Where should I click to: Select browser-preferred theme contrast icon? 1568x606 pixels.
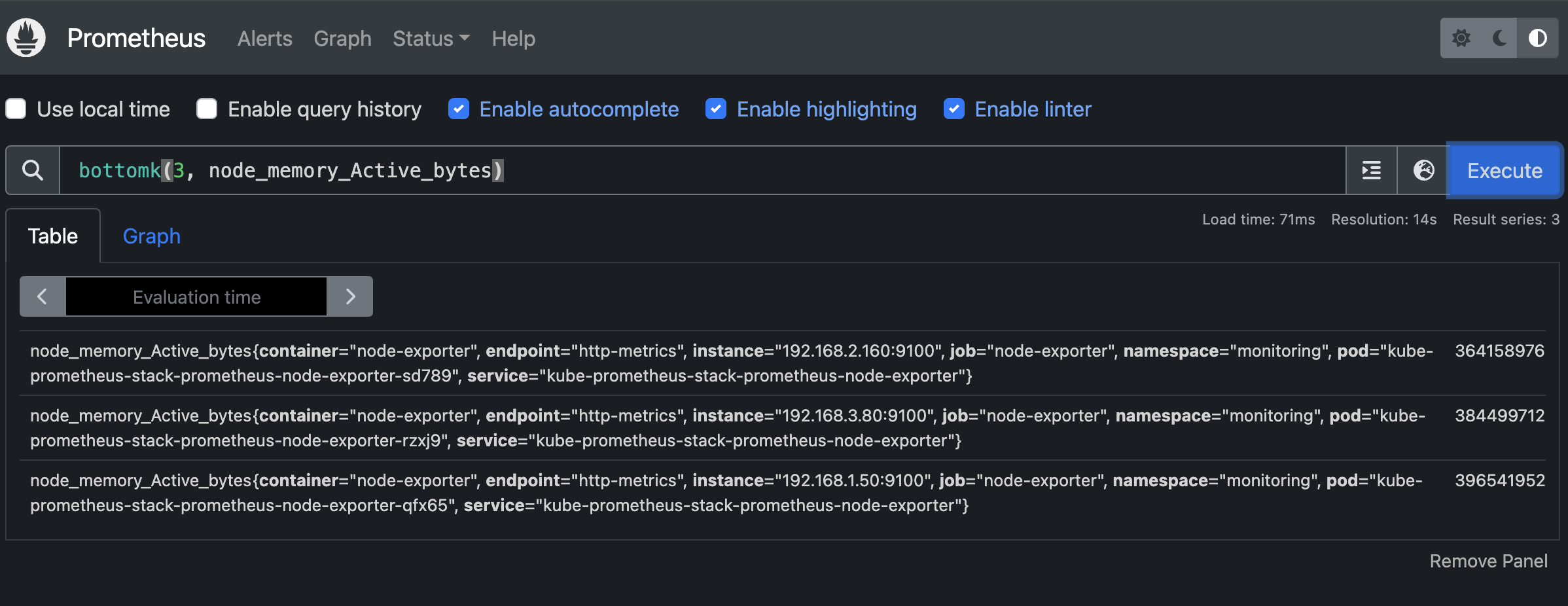pos(1538,38)
